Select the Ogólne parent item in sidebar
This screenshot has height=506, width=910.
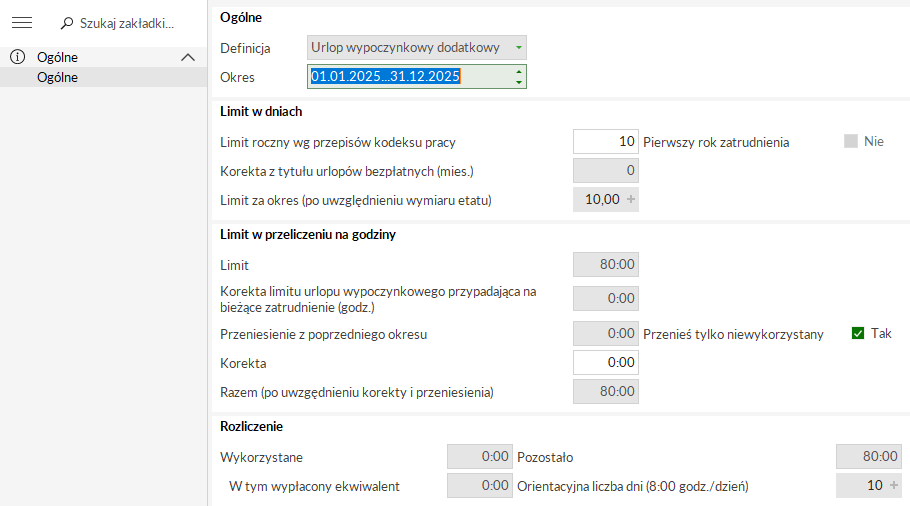coord(57,57)
